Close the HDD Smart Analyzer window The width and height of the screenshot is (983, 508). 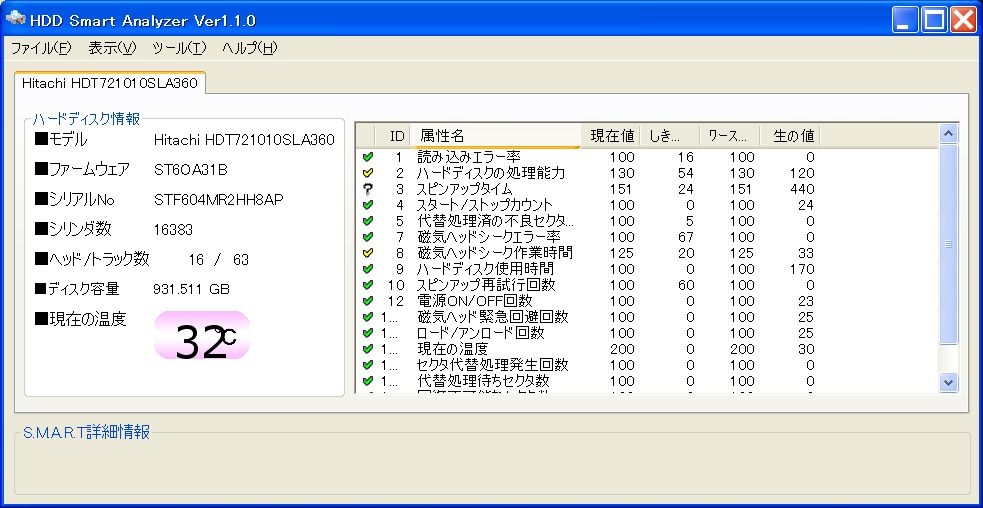(x=963, y=20)
